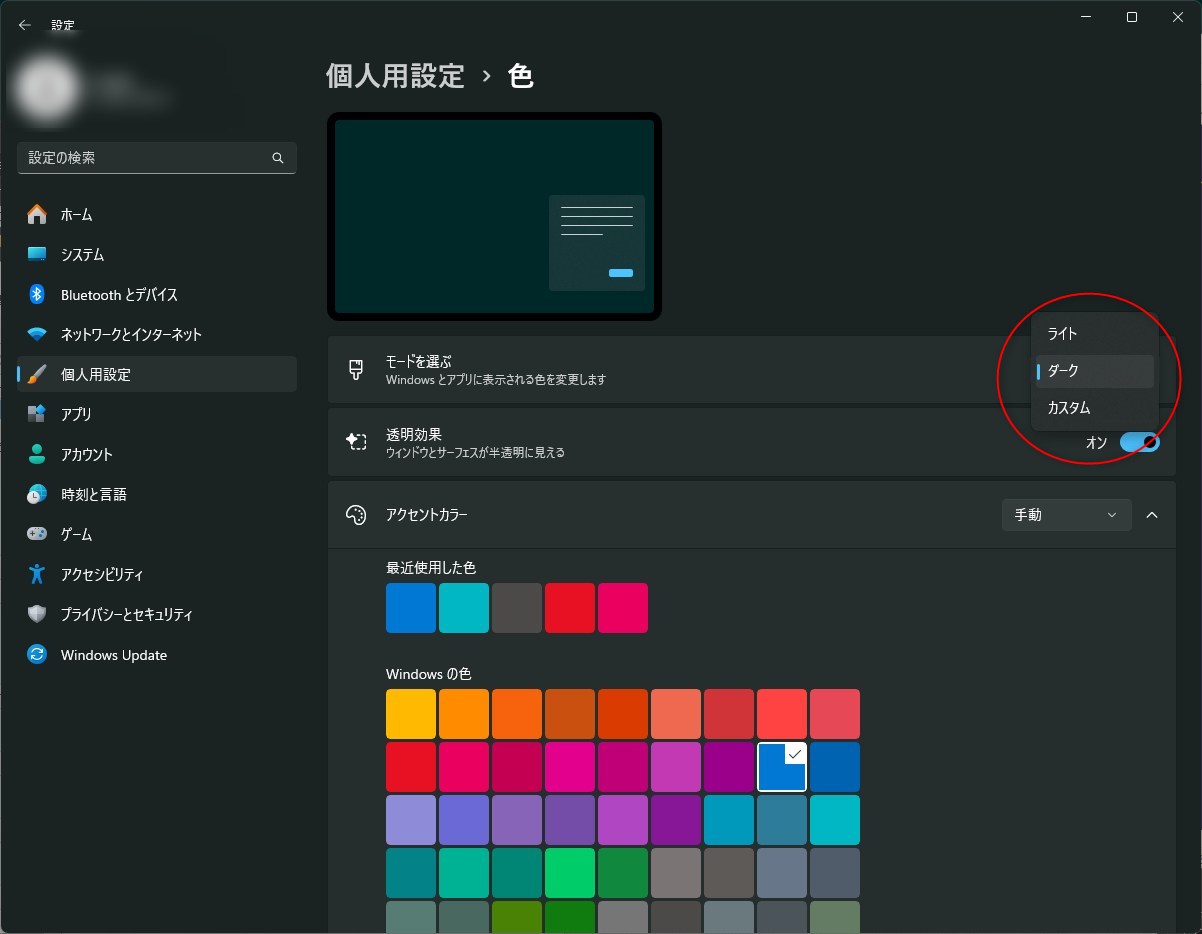Open ネットワークとインターネット settings

pyautogui.click(x=157, y=334)
